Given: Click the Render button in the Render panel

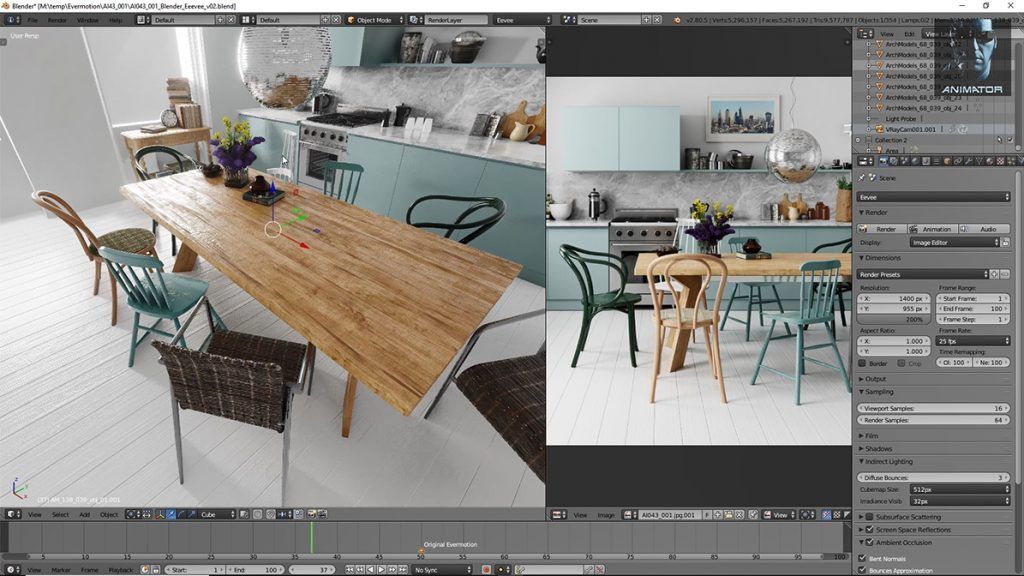Looking at the screenshot, I should click(881, 229).
